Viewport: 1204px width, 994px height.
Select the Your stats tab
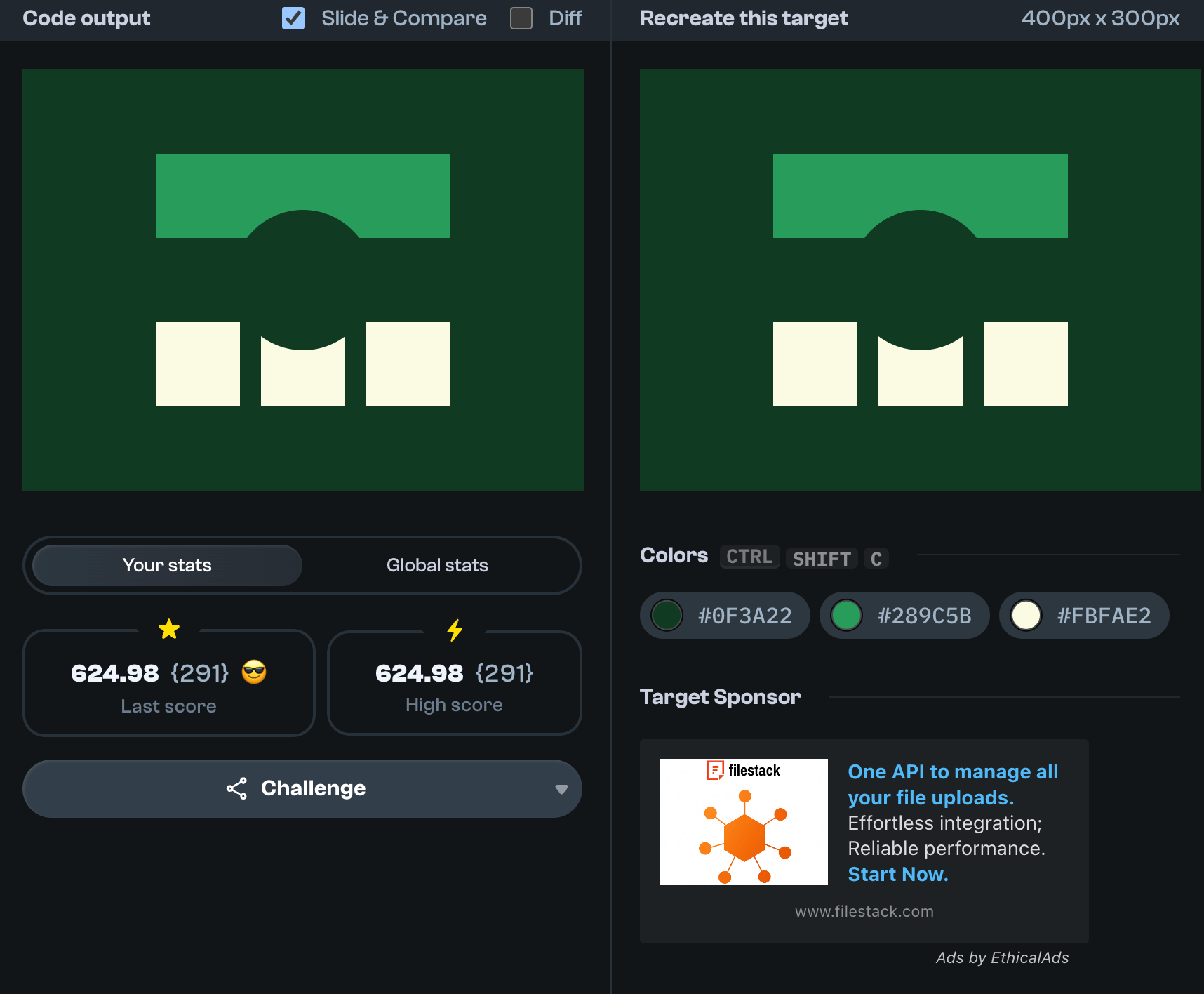click(x=167, y=565)
